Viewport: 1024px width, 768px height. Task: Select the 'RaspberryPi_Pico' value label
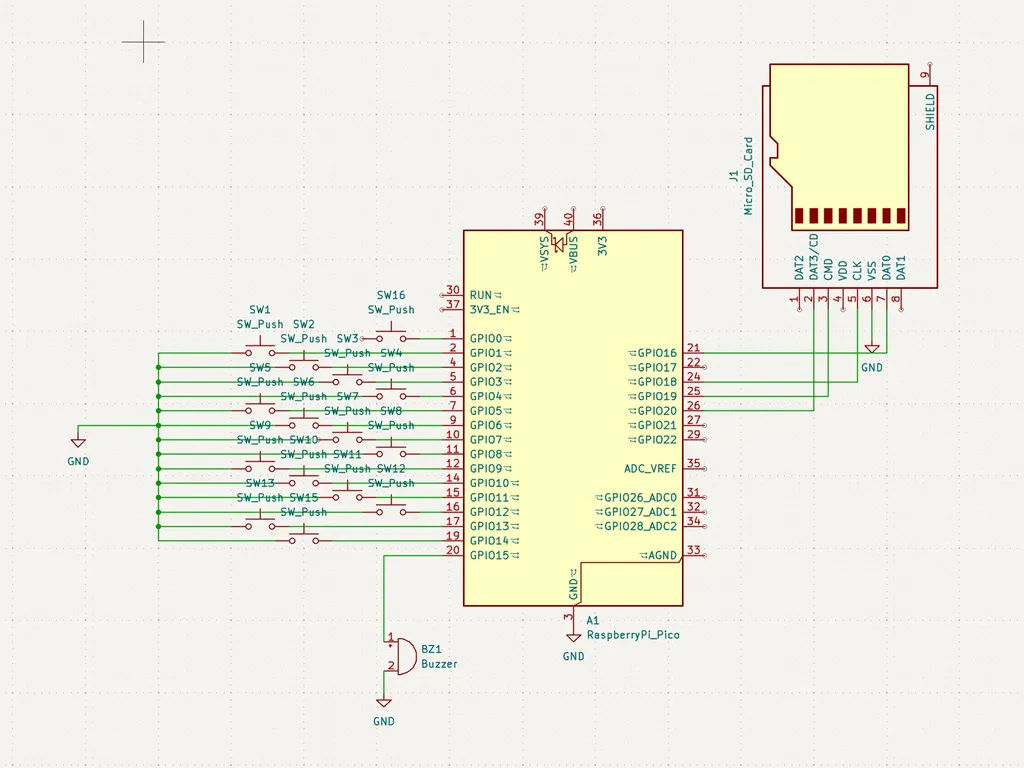point(633,635)
